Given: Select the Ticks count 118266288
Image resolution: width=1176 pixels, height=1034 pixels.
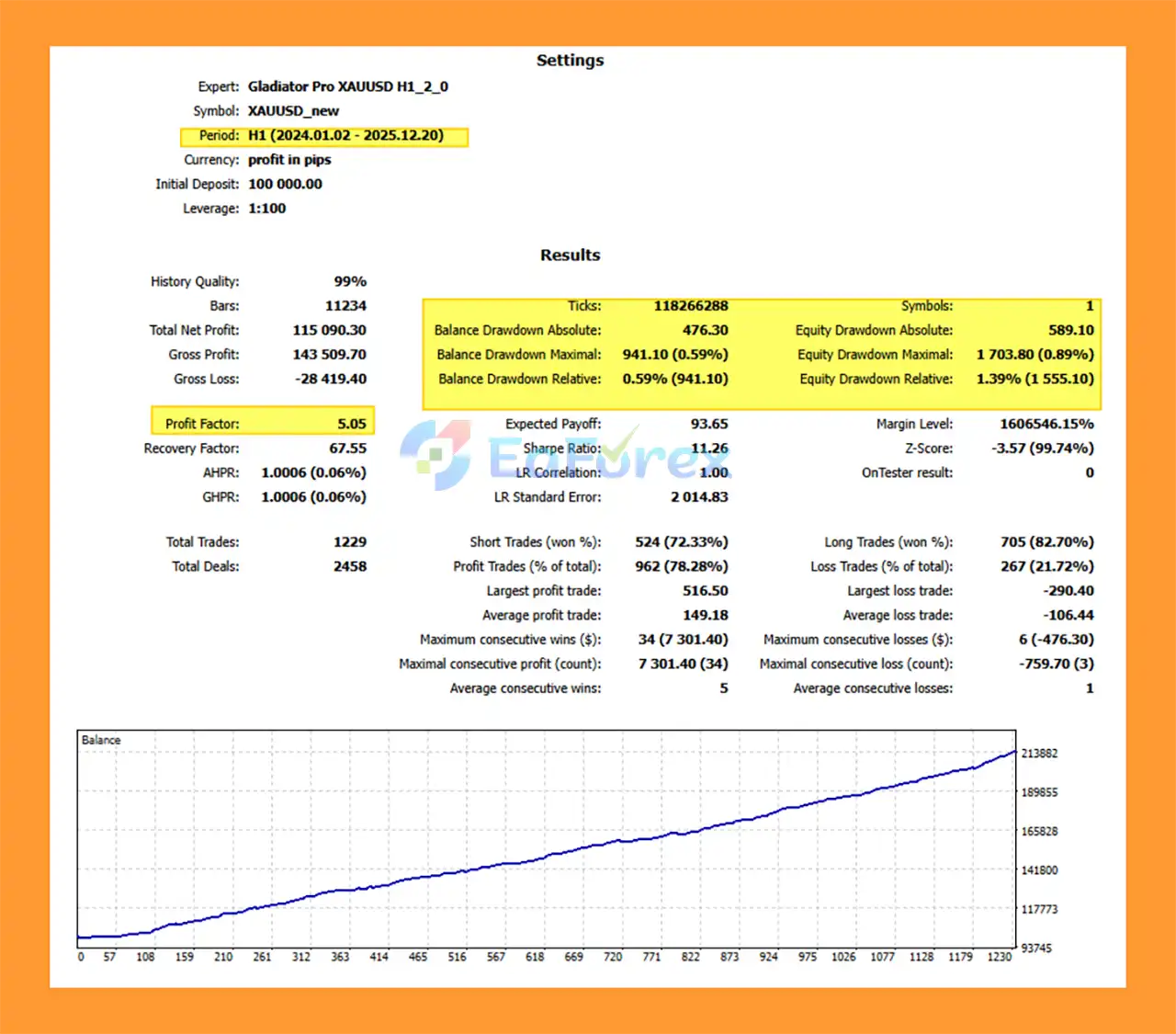Looking at the screenshot, I should 690,306.
